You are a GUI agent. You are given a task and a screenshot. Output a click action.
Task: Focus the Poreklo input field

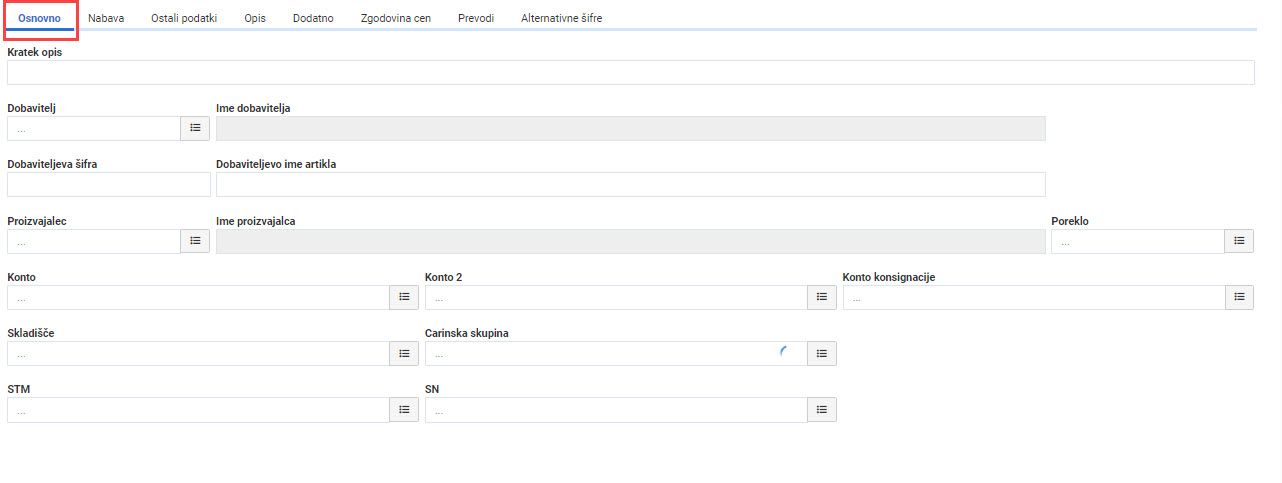tap(1138, 241)
